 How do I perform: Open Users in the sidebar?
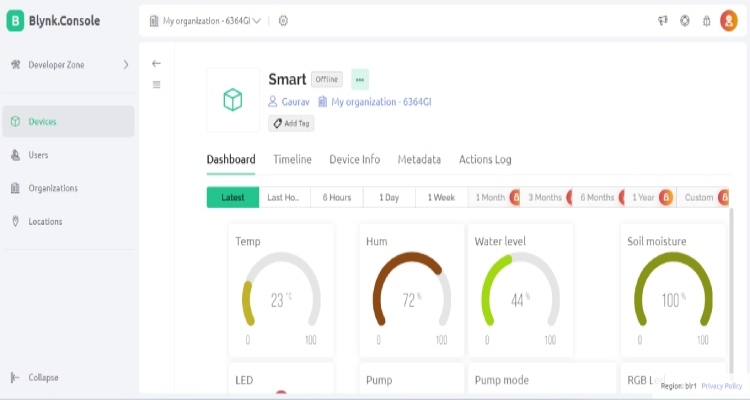tap(68, 155)
